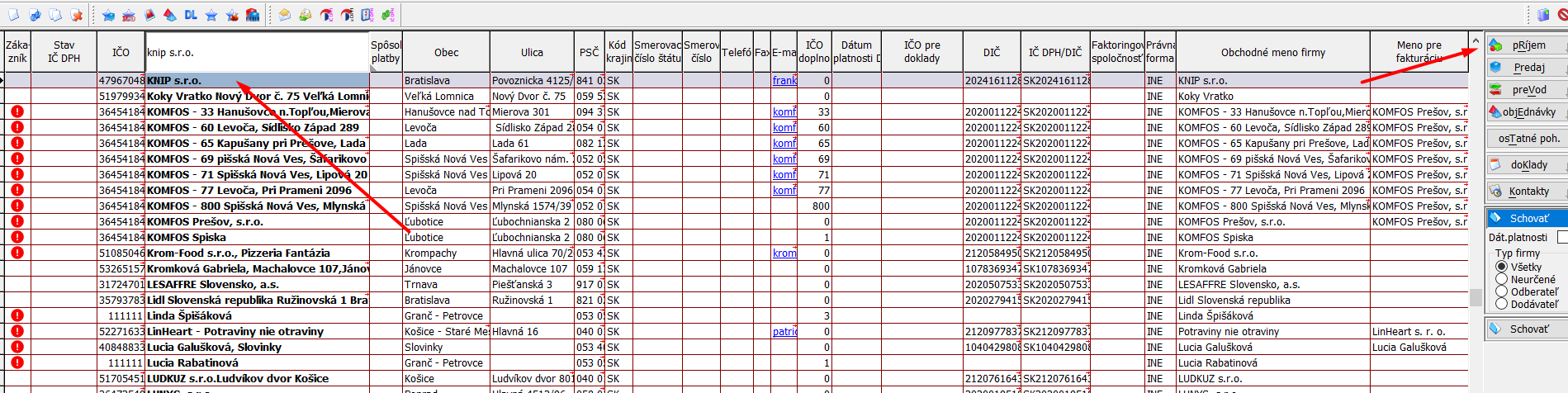1568x393 pixels.
Task: Click the open envelope mail icon
Action: pos(284,15)
